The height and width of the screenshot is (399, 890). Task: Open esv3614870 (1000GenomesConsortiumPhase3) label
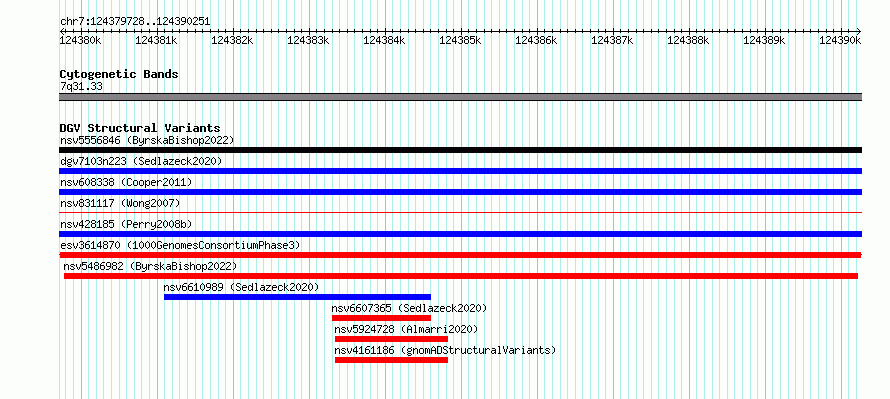point(180,245)
